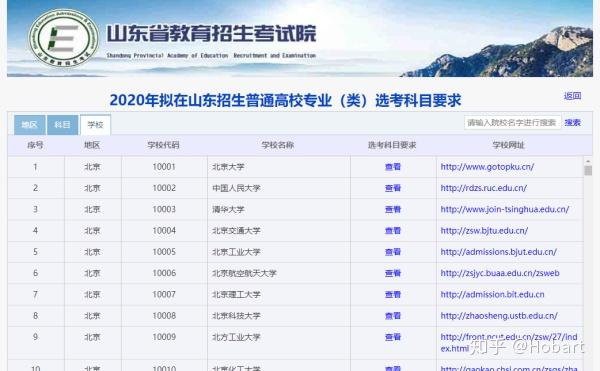This screenshot has width=600, height=371.
Task: Click school code 10004
Action: point(164,231)
